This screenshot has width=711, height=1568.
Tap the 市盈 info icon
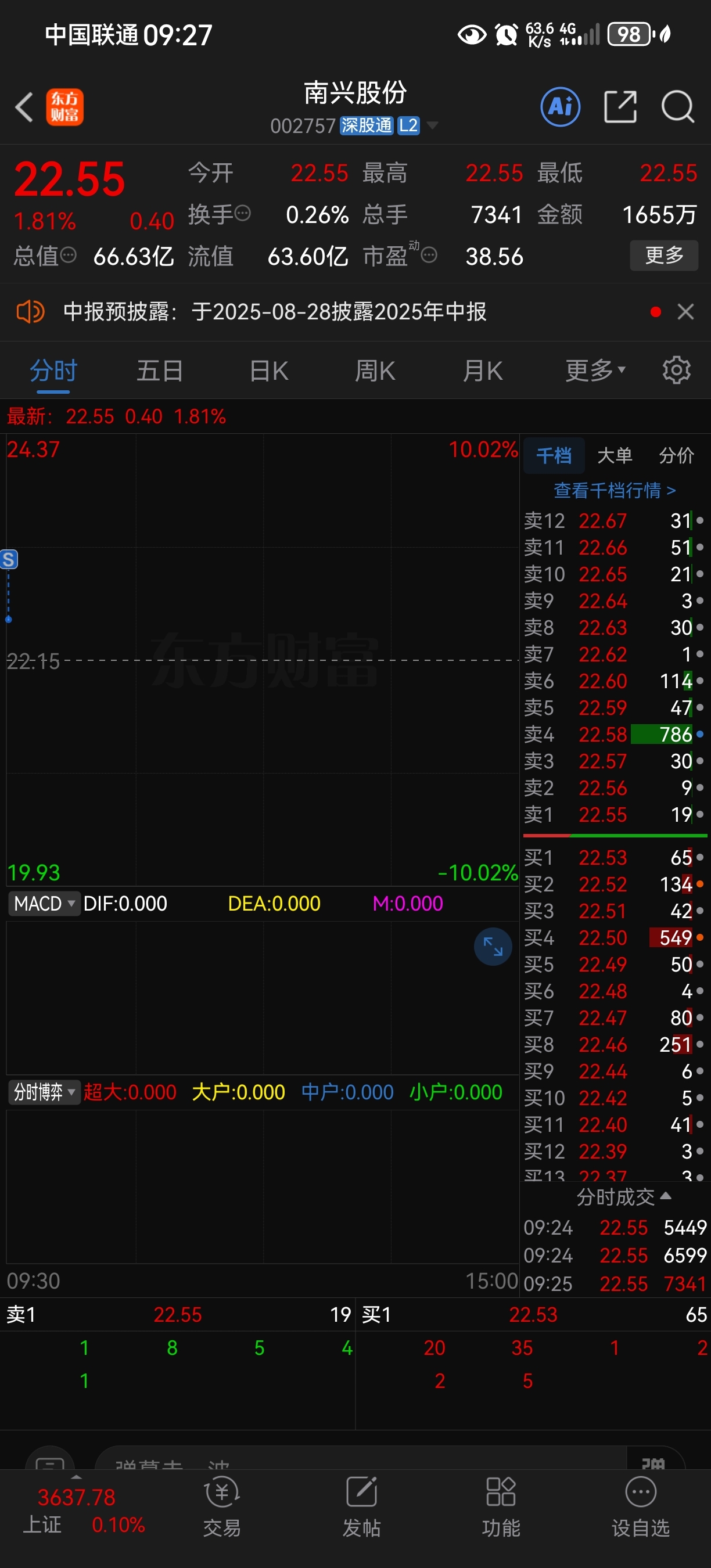tap(429, 255)
